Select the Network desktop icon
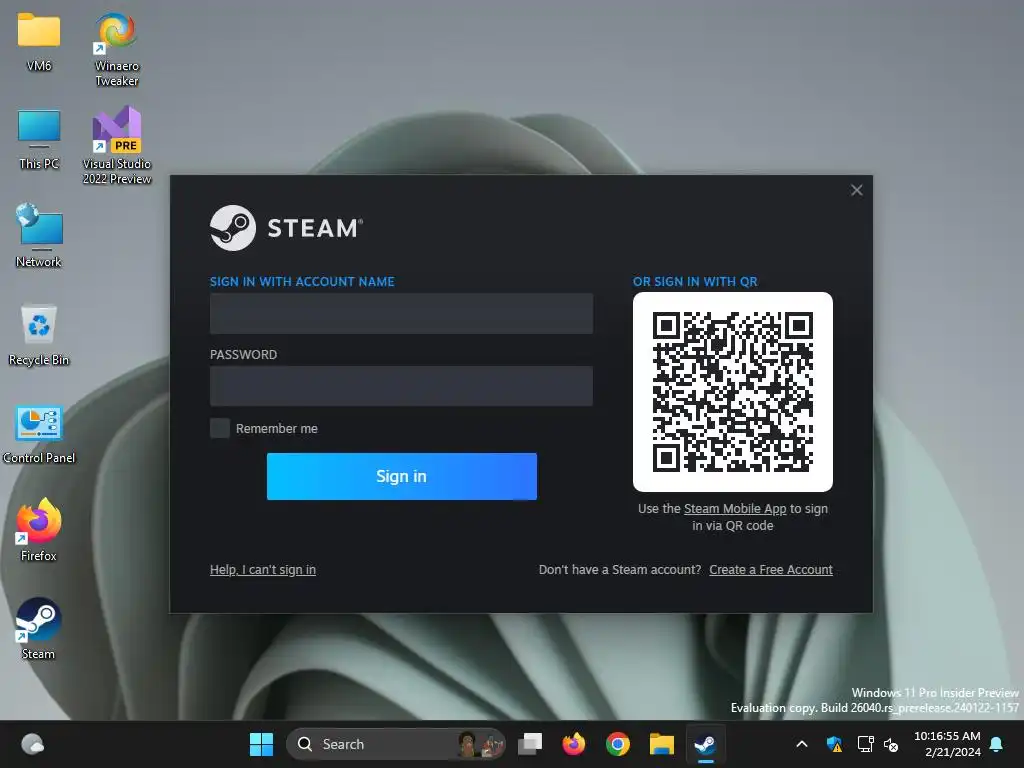Screen dimensions: 1024x768 pos(39,235)
